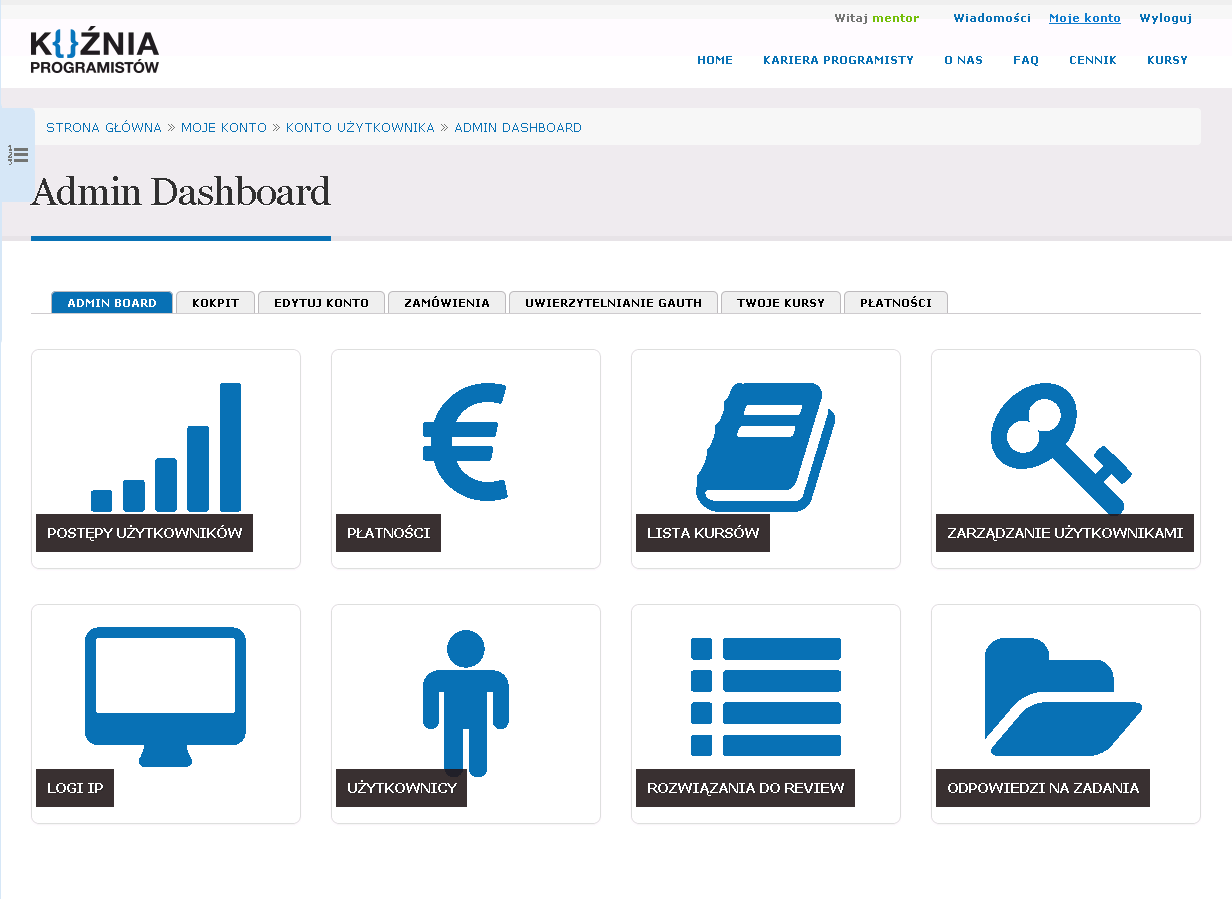Go to the Twoje kursy tab
This screenshot has height=899, width=1232.
pos(781,303)
